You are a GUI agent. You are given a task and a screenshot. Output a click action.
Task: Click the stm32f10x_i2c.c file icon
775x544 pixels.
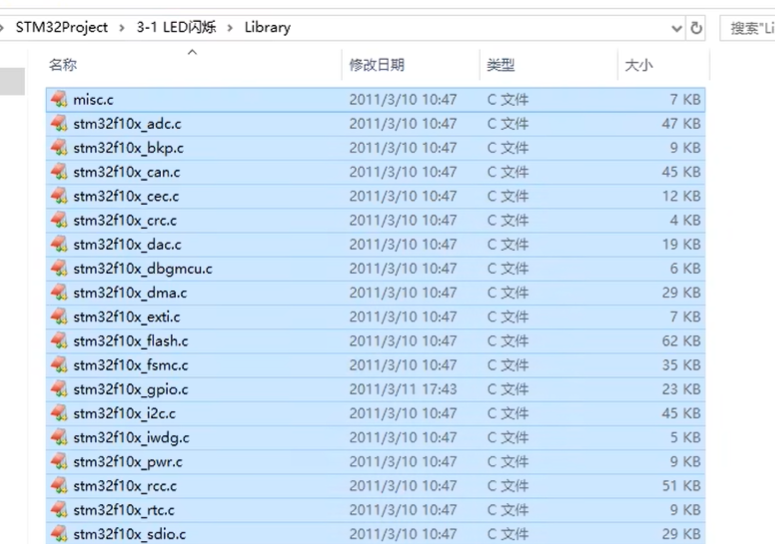coord(59,413)
